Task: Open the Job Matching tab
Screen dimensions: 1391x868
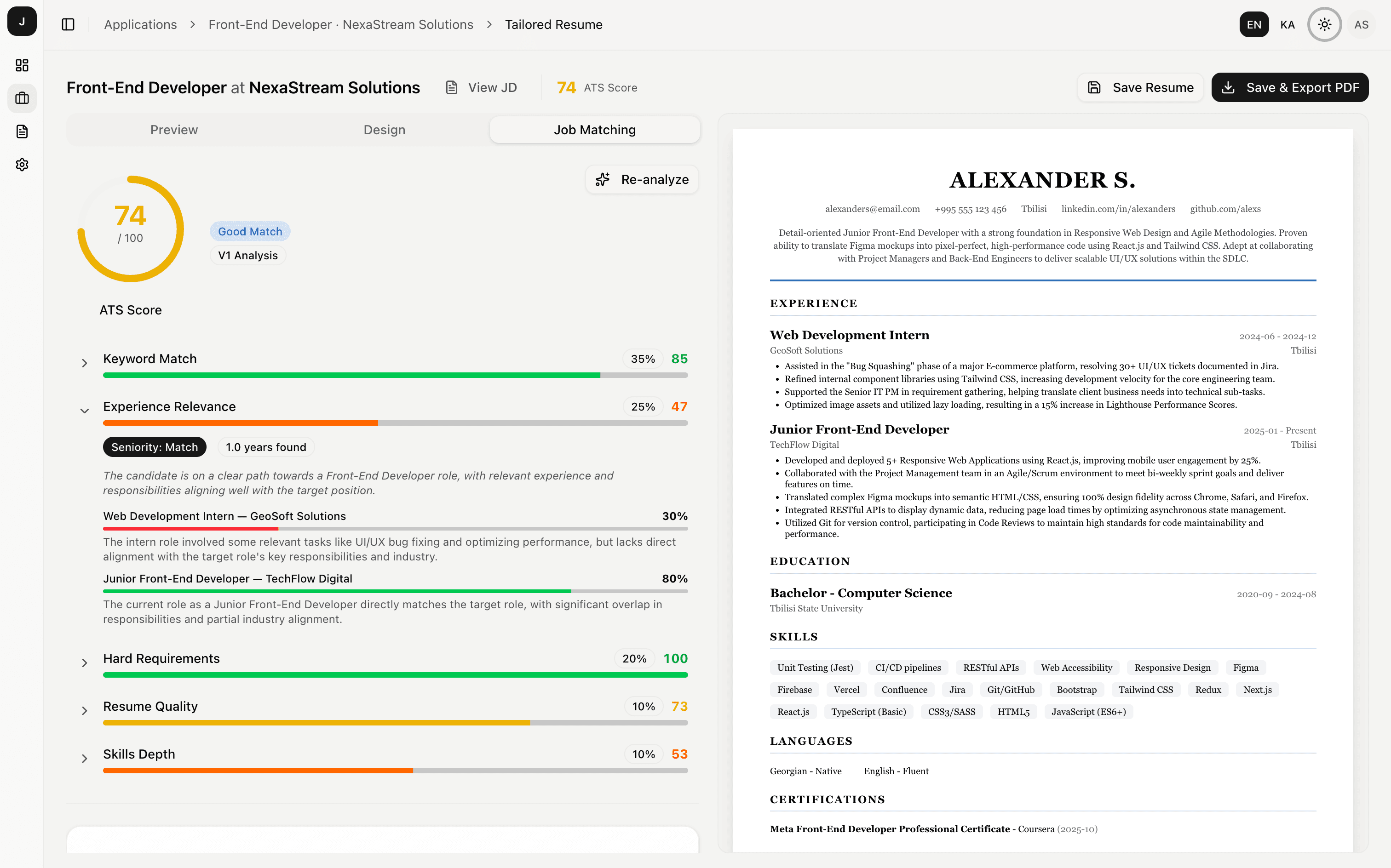Action: [594, 129]
